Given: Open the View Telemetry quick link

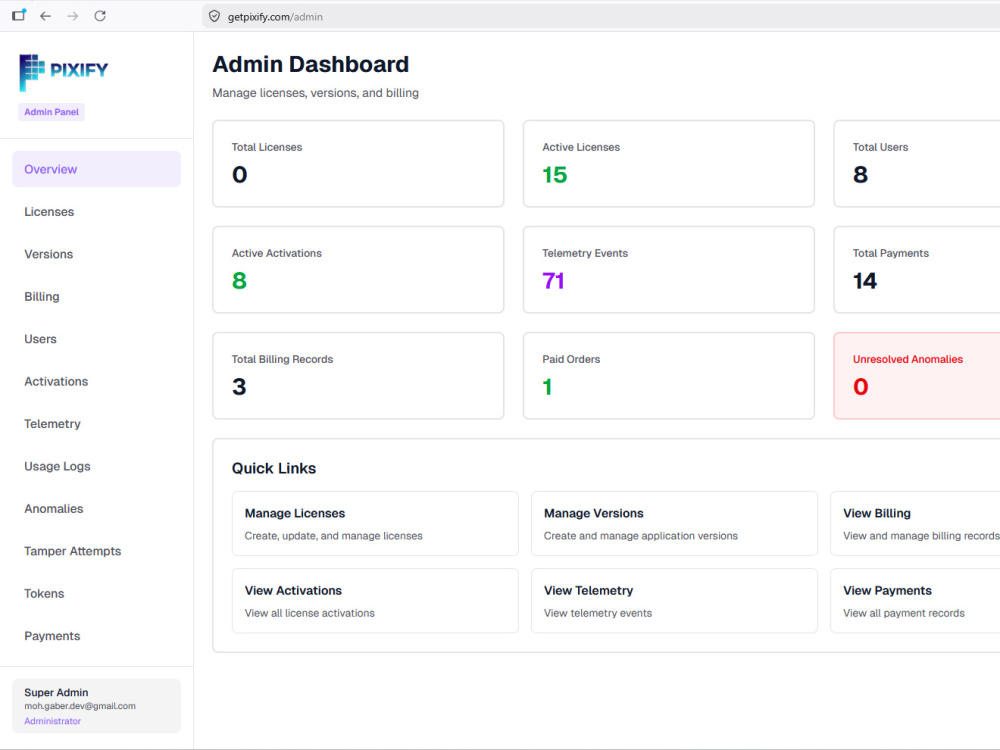Looking at the screenshot, I should [674, 601].
